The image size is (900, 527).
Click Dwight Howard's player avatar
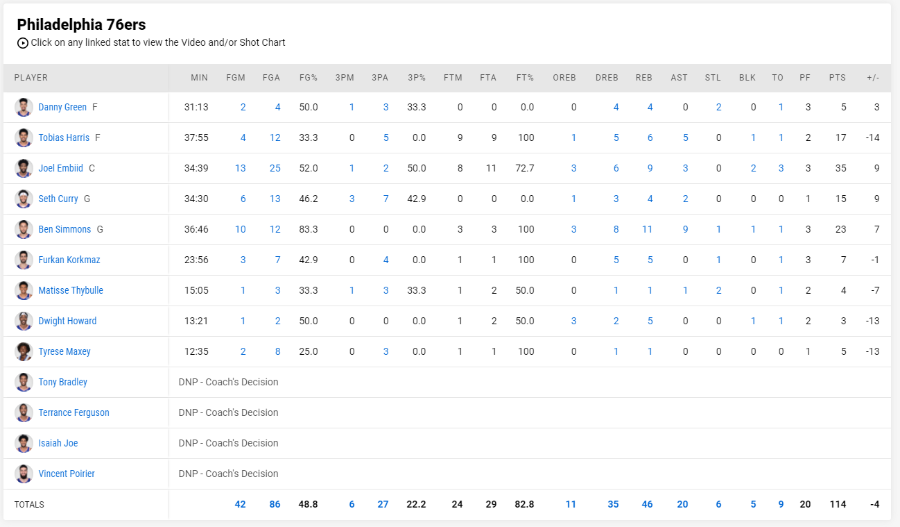(24, 321)
